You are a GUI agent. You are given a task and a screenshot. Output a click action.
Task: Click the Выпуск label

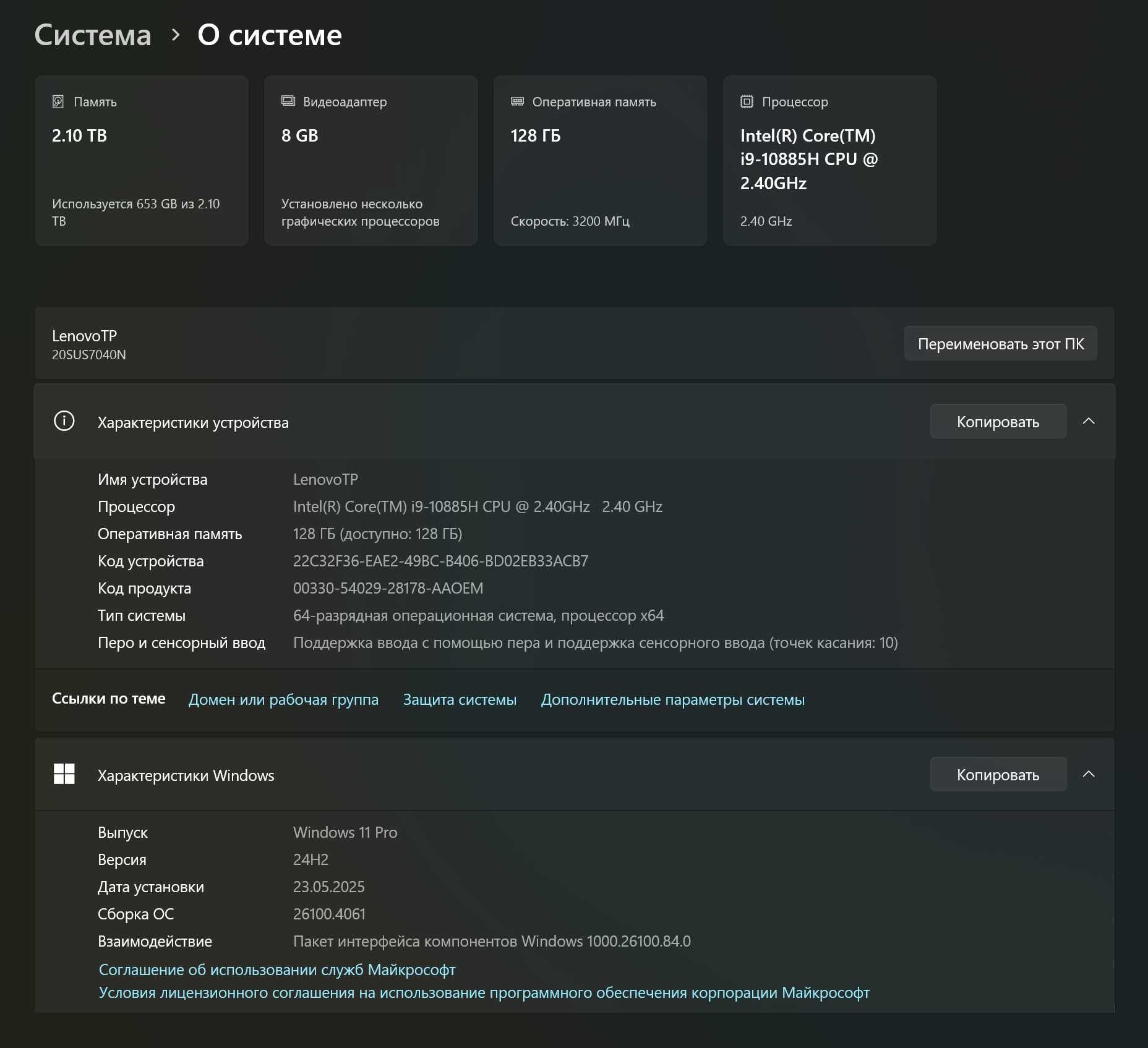(122, 832)
